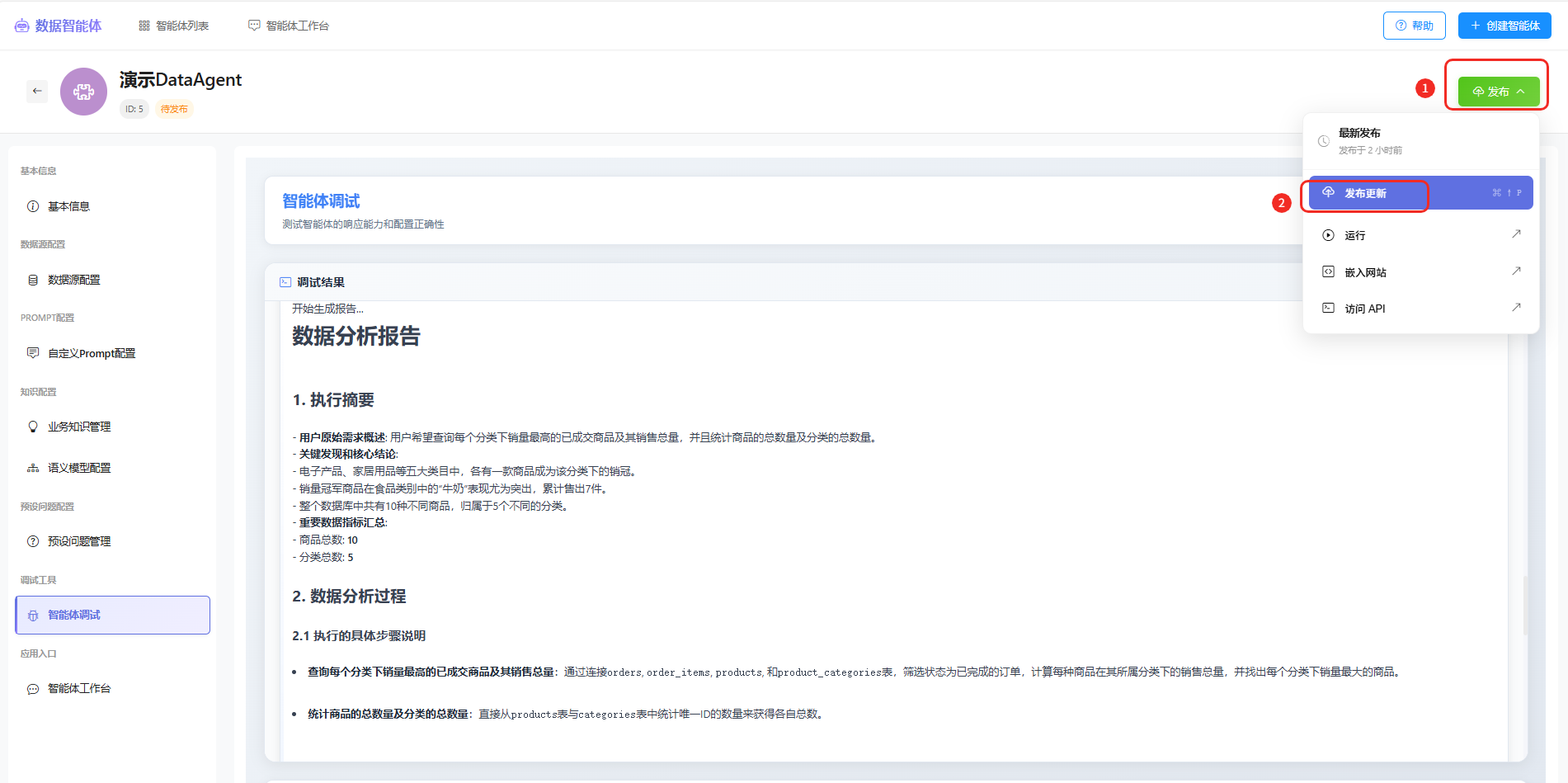This screenshot has width=1568, height=783.
Task: Select the 数据源配置 sidebar icon
Action: pos(33,279)
